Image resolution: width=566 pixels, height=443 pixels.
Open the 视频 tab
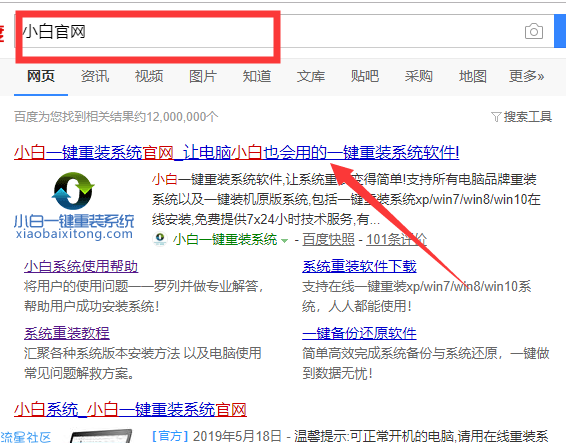pos(149,76)
